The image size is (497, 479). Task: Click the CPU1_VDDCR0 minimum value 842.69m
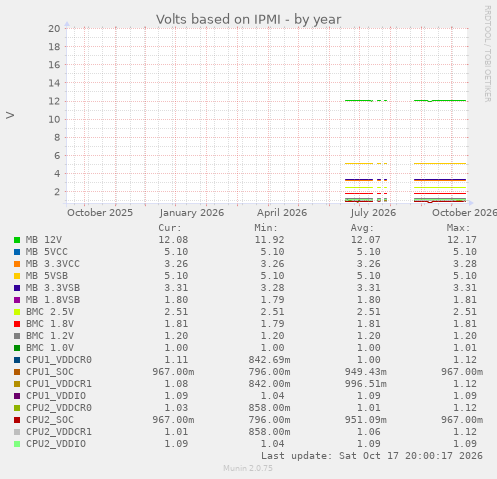point(269,360)
